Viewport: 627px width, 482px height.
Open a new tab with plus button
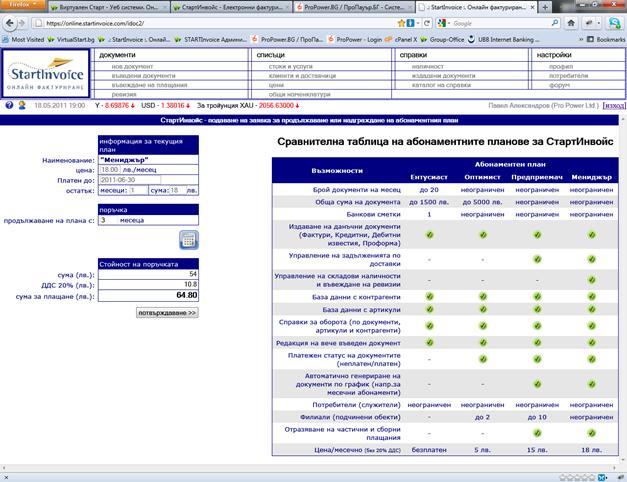tap(545, 7)
